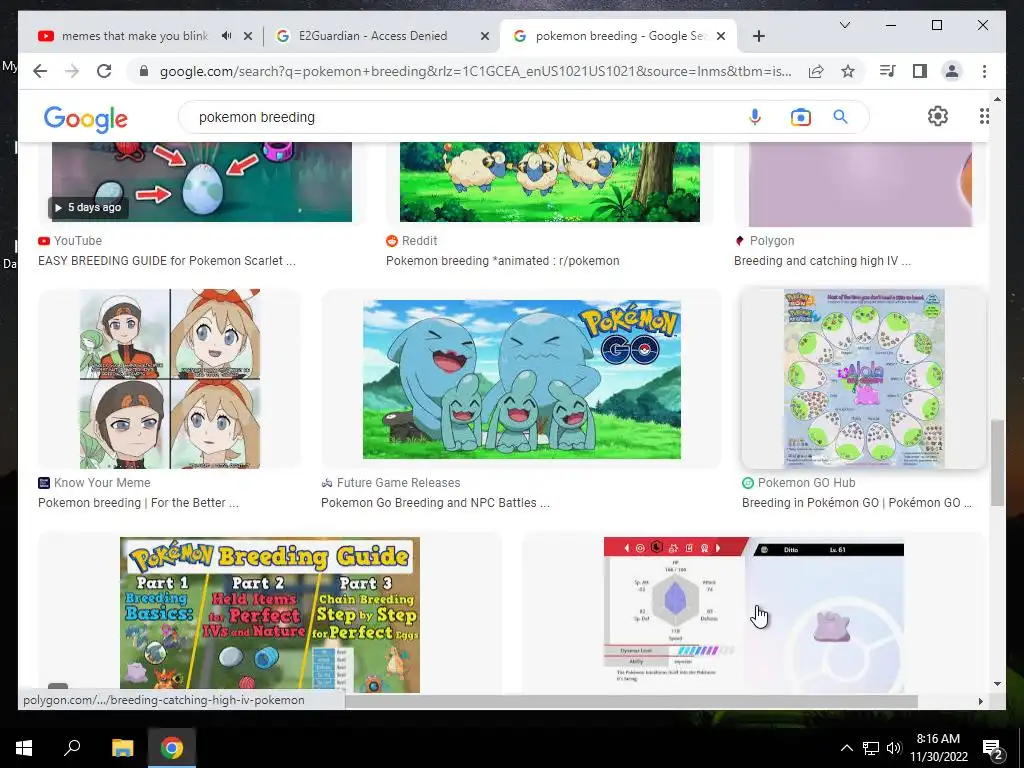View site information via lock icon
Image resolution: width=1024 pixels, height=768 pixels.
144,71
